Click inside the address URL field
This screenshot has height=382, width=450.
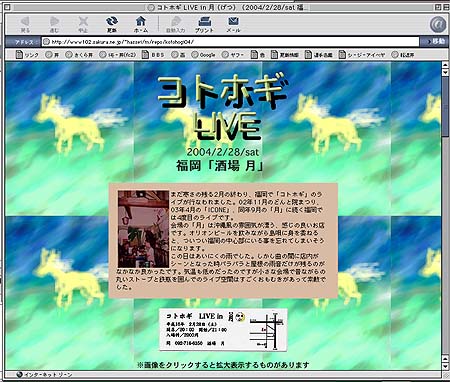(231, 42)
